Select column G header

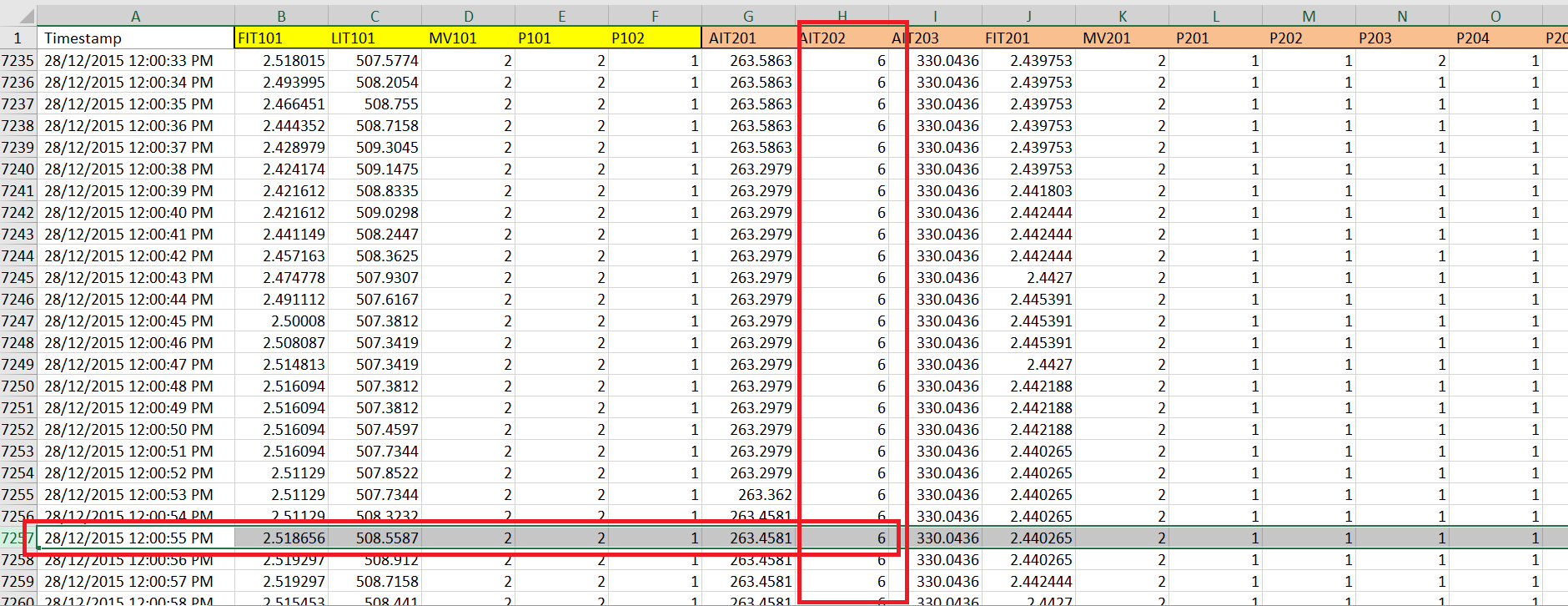(748, 16)
